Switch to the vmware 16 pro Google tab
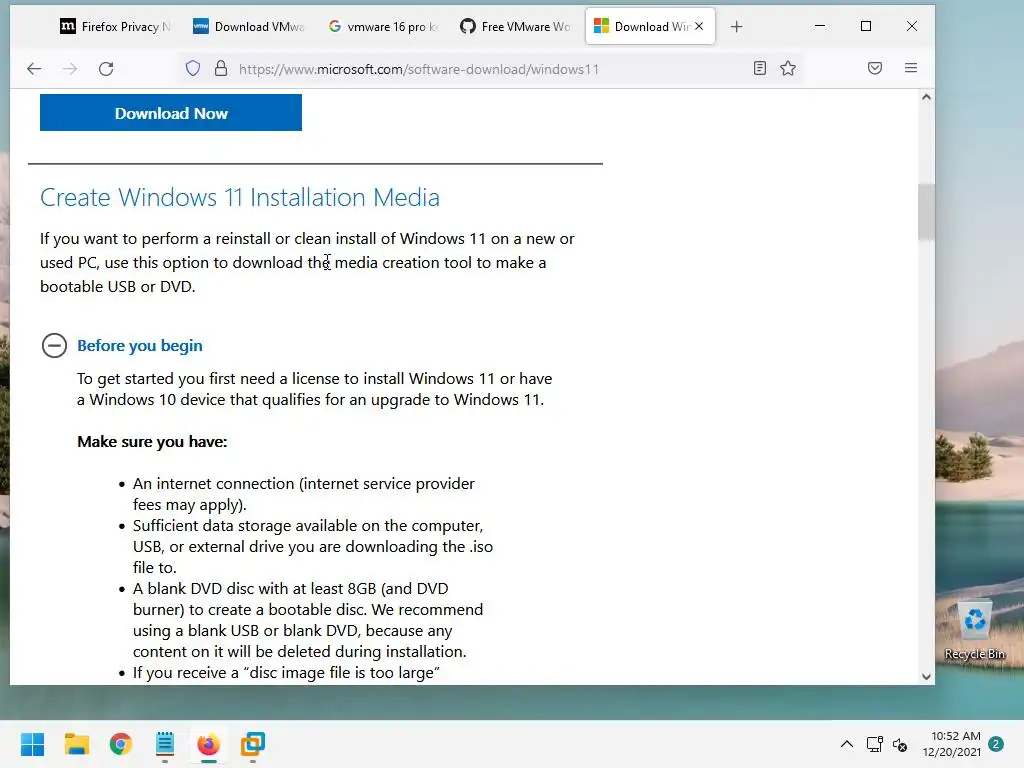Viewport: 1024px width, 768px height. (383, 27)
